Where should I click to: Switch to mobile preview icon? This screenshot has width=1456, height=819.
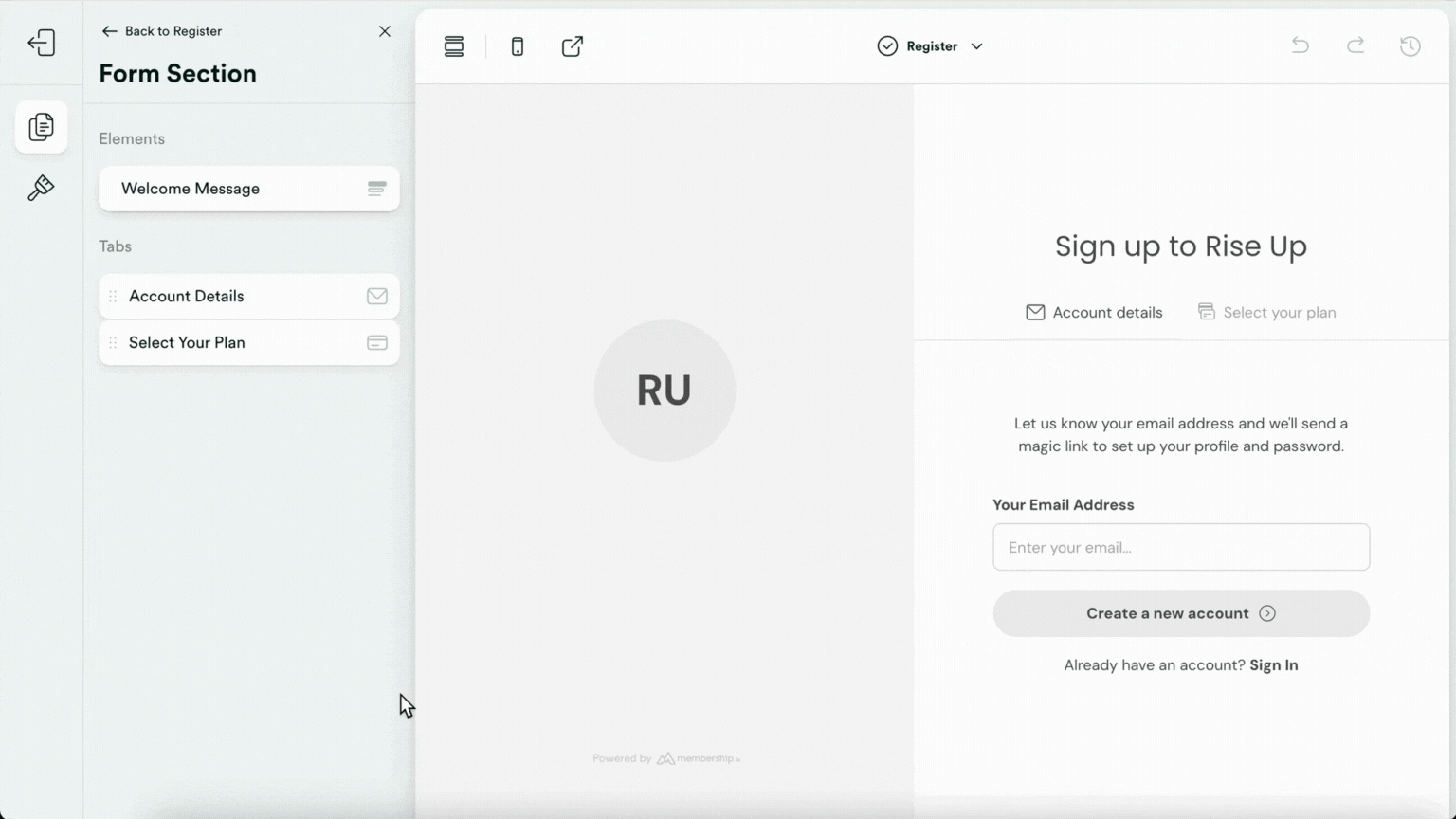tap(518, 46)
